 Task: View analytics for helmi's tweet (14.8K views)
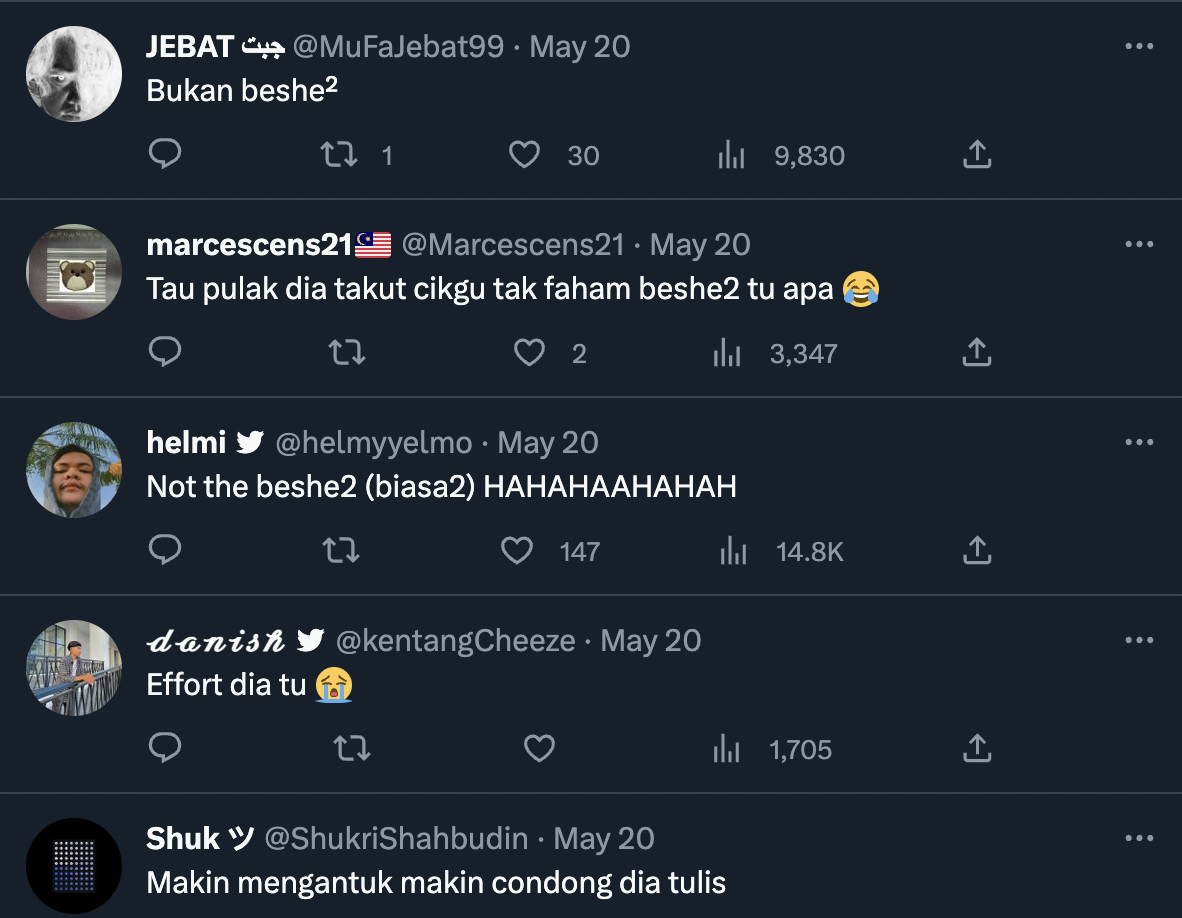(733, 550)
